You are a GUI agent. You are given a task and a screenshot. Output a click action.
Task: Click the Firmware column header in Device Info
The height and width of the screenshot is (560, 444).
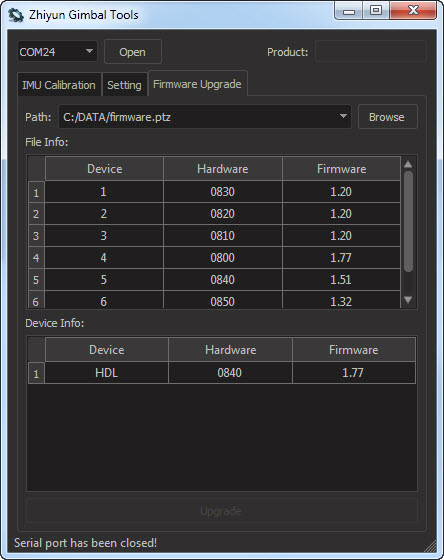(x=354, y=350)
